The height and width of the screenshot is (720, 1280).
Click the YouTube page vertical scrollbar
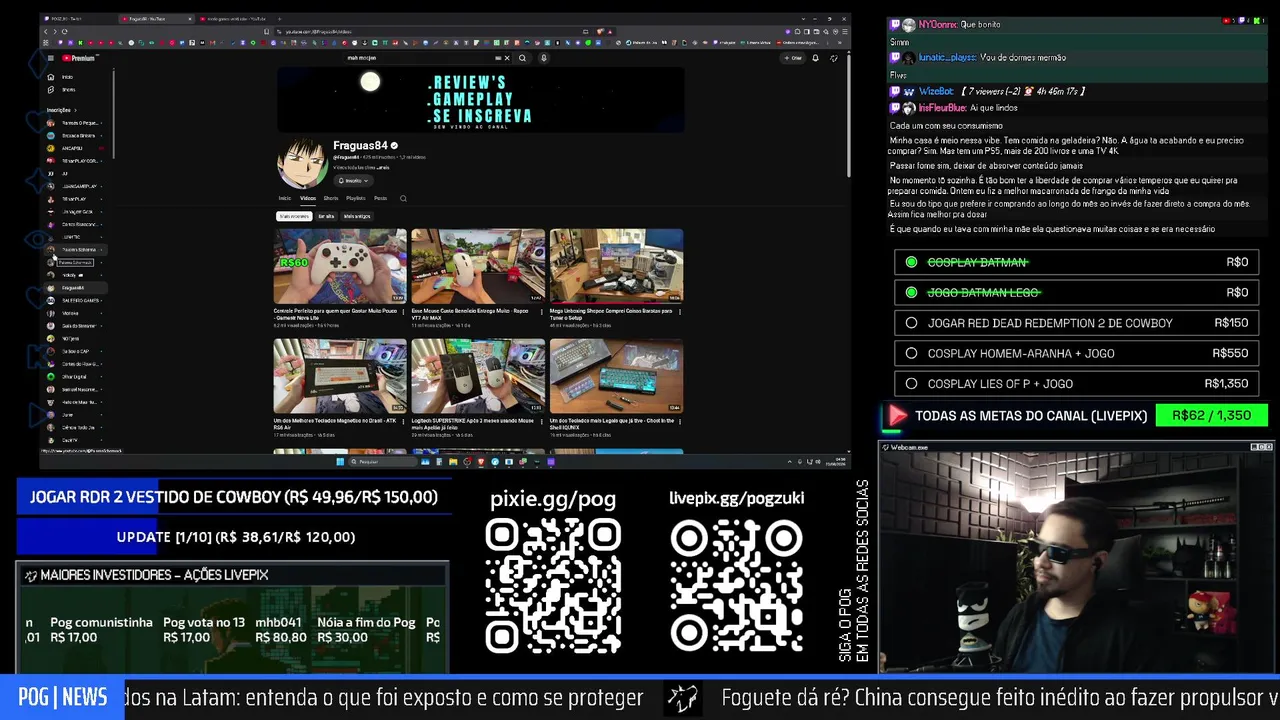click(848, 115)
